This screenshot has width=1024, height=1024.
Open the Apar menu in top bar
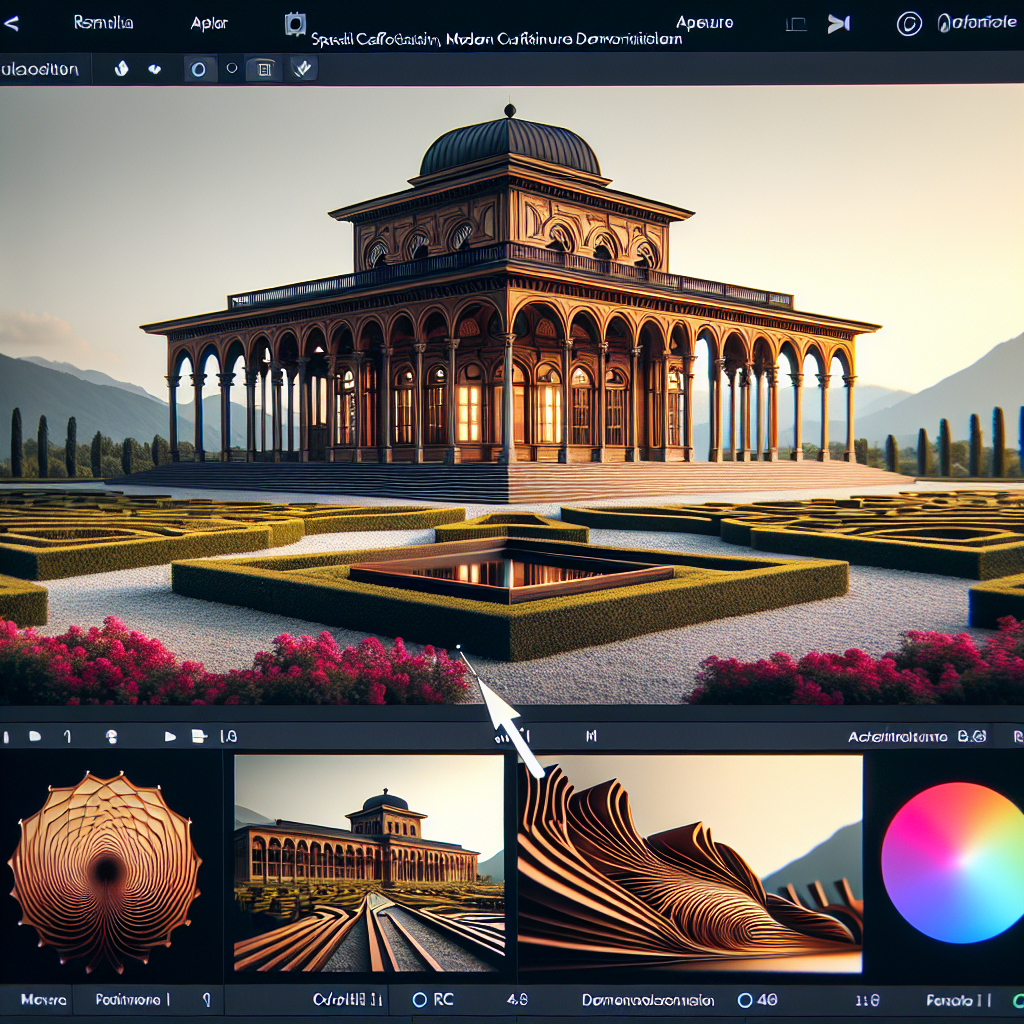pos(209,23)
